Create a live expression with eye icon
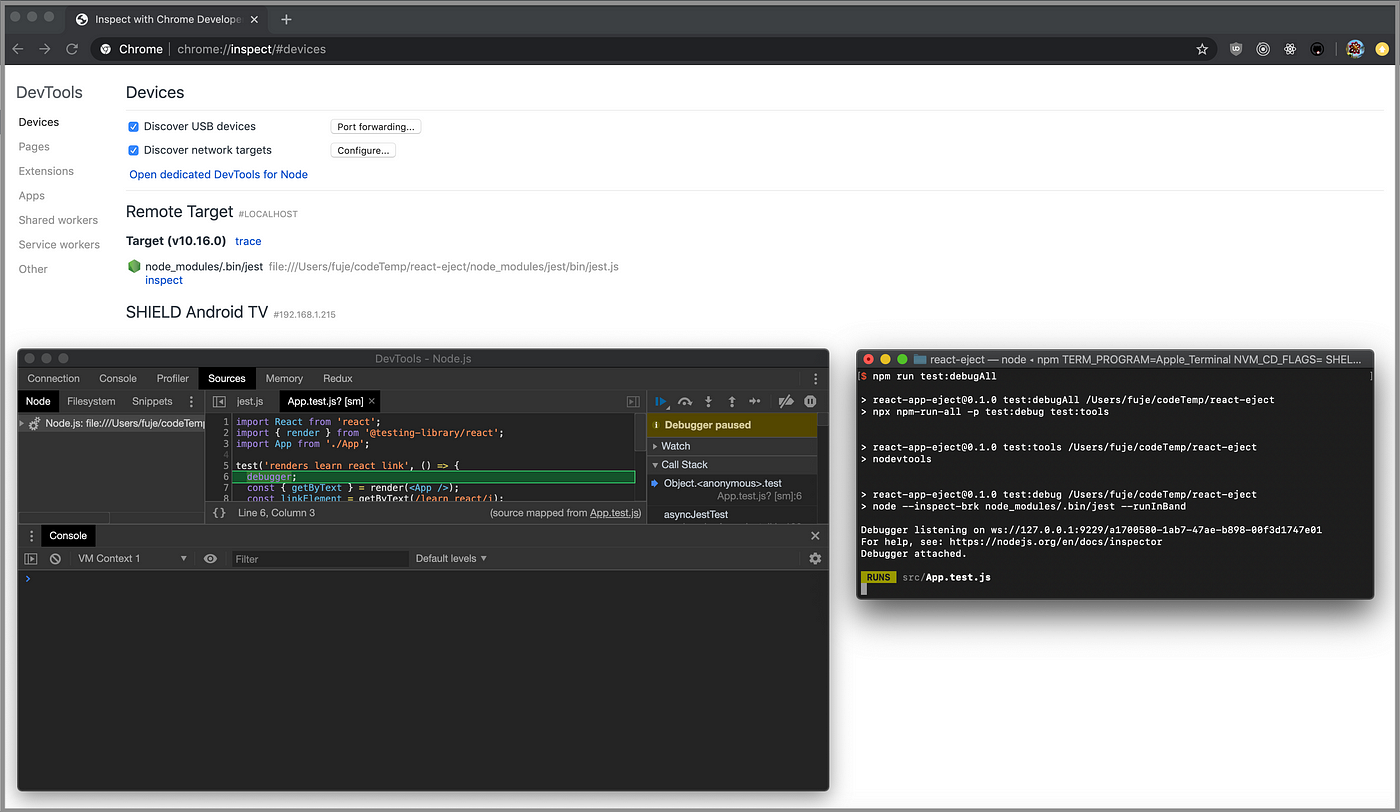 click(210, 559)
